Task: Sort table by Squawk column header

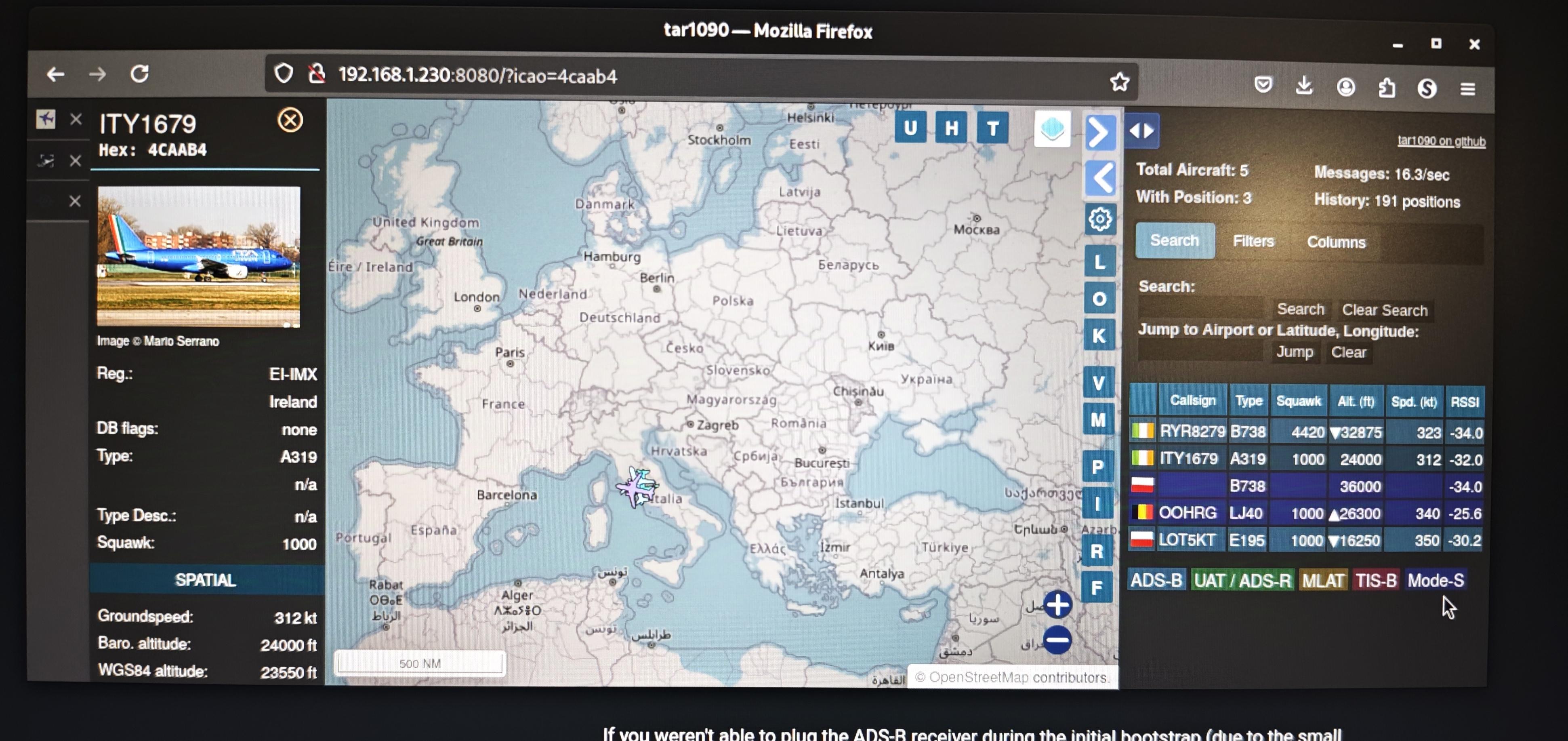Action: 1298,401
